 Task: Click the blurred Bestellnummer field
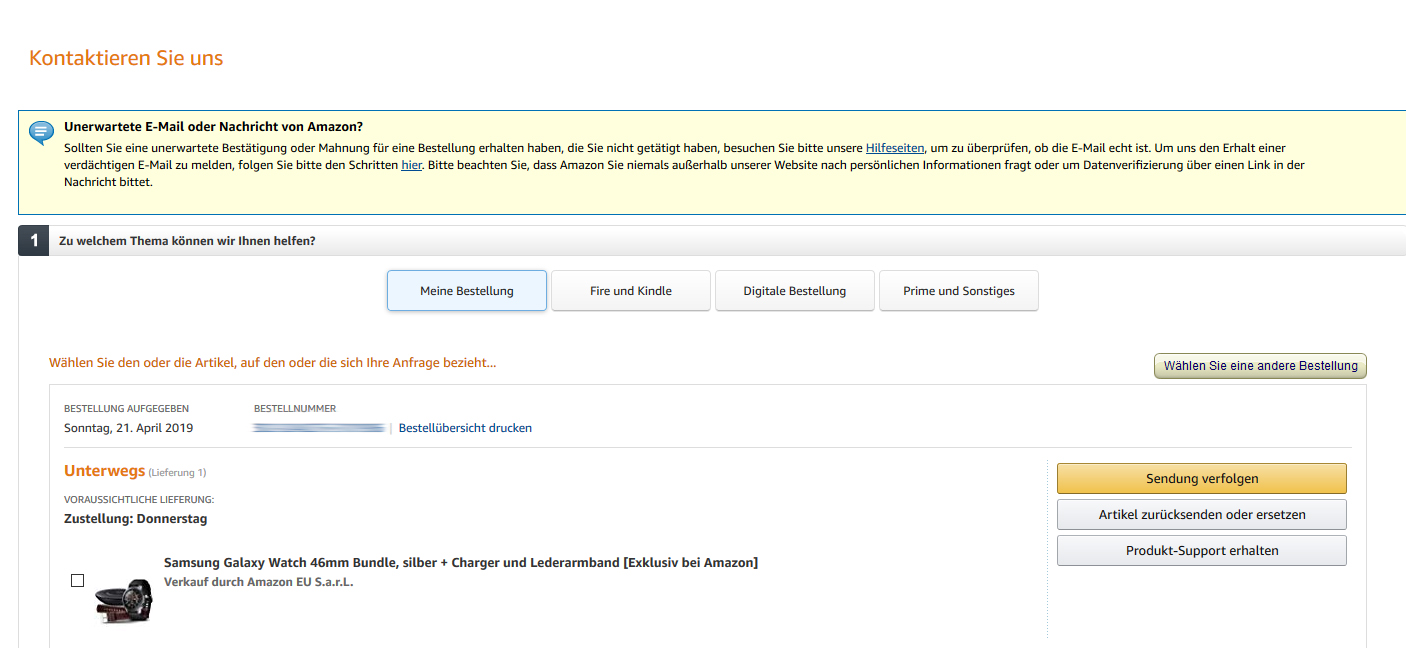coord(318,426)
